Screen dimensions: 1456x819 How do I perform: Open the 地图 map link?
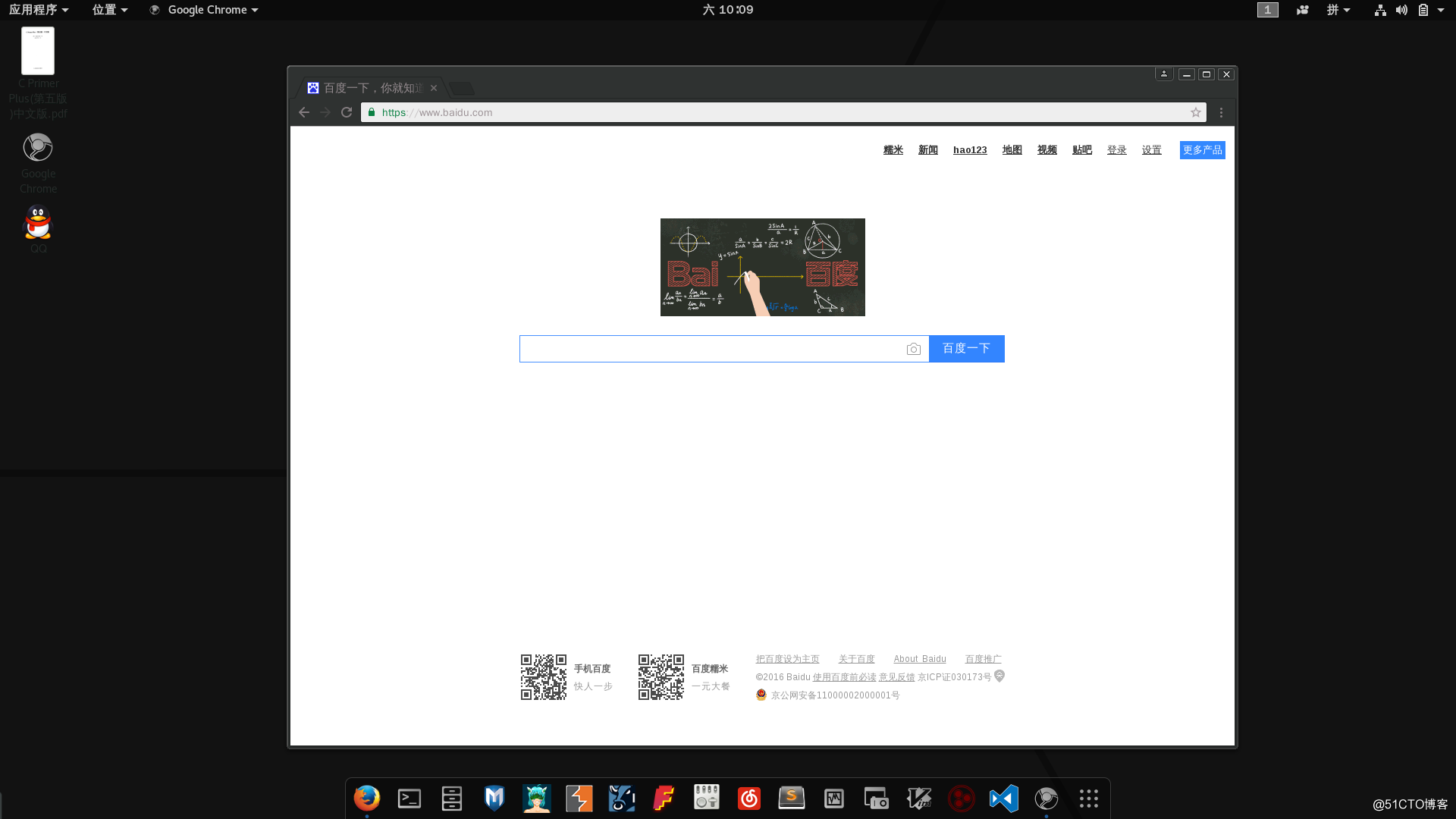point(1012,150)
